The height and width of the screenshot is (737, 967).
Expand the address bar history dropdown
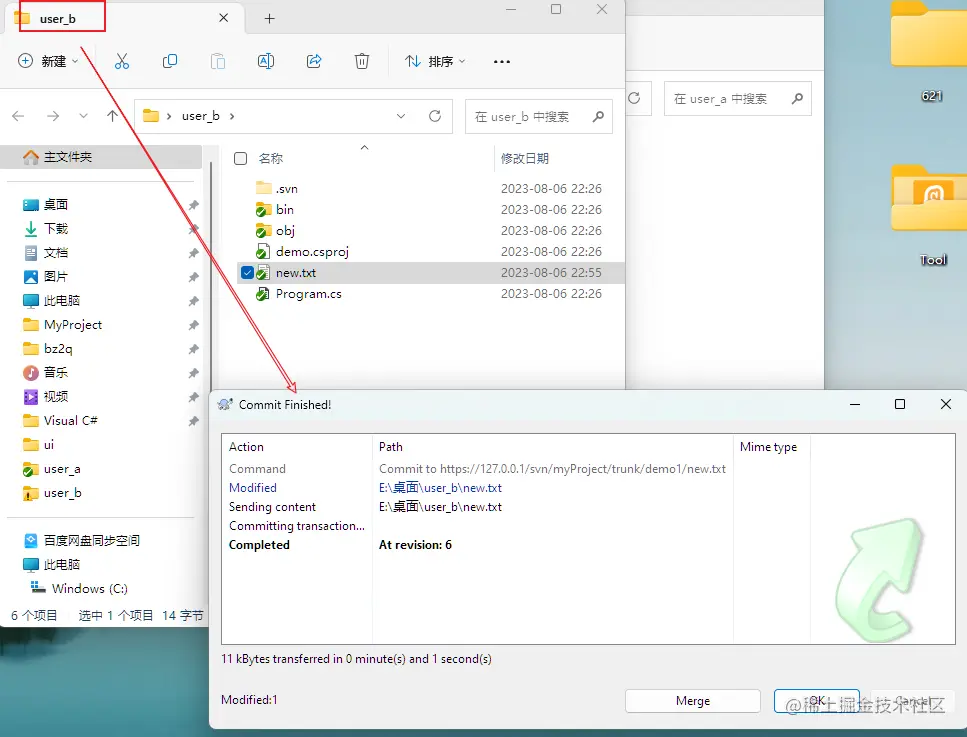pos(401,116)
